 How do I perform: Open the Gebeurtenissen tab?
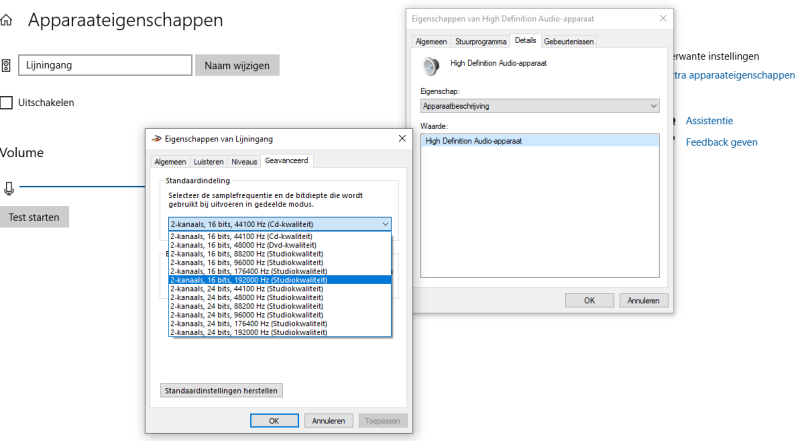point(568,41)
